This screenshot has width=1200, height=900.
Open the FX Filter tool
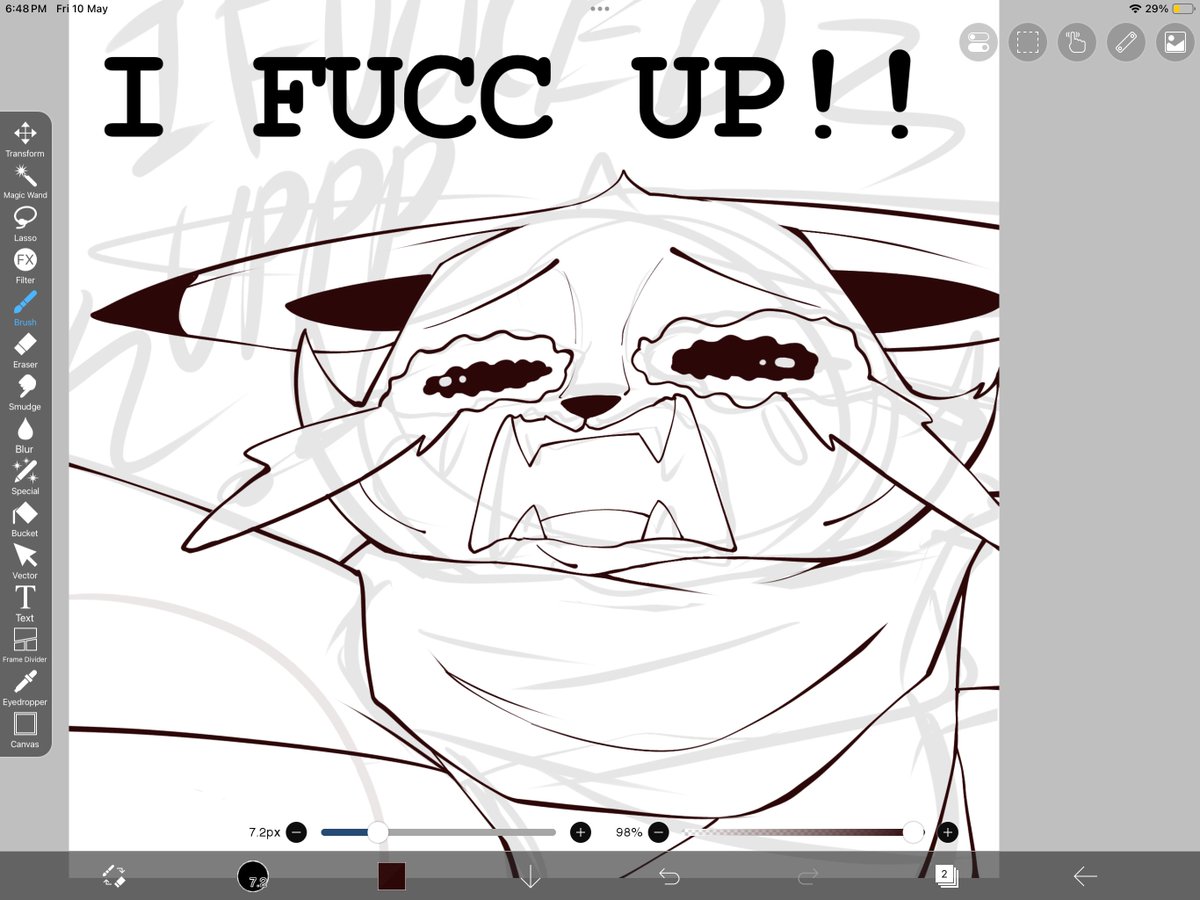25,266
